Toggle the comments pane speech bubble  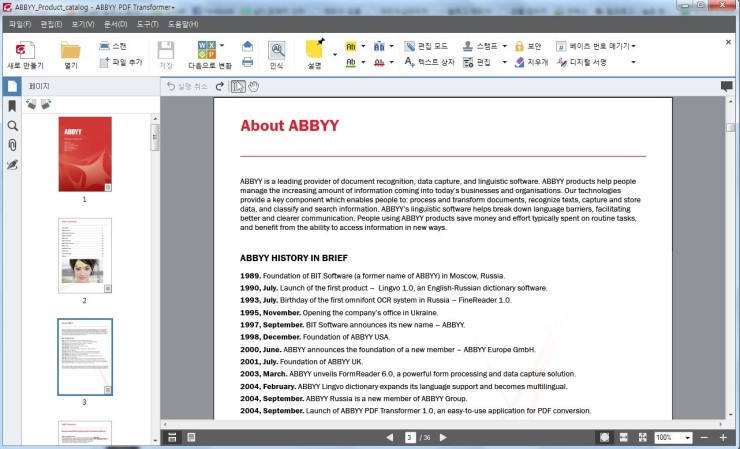point(726,86)
